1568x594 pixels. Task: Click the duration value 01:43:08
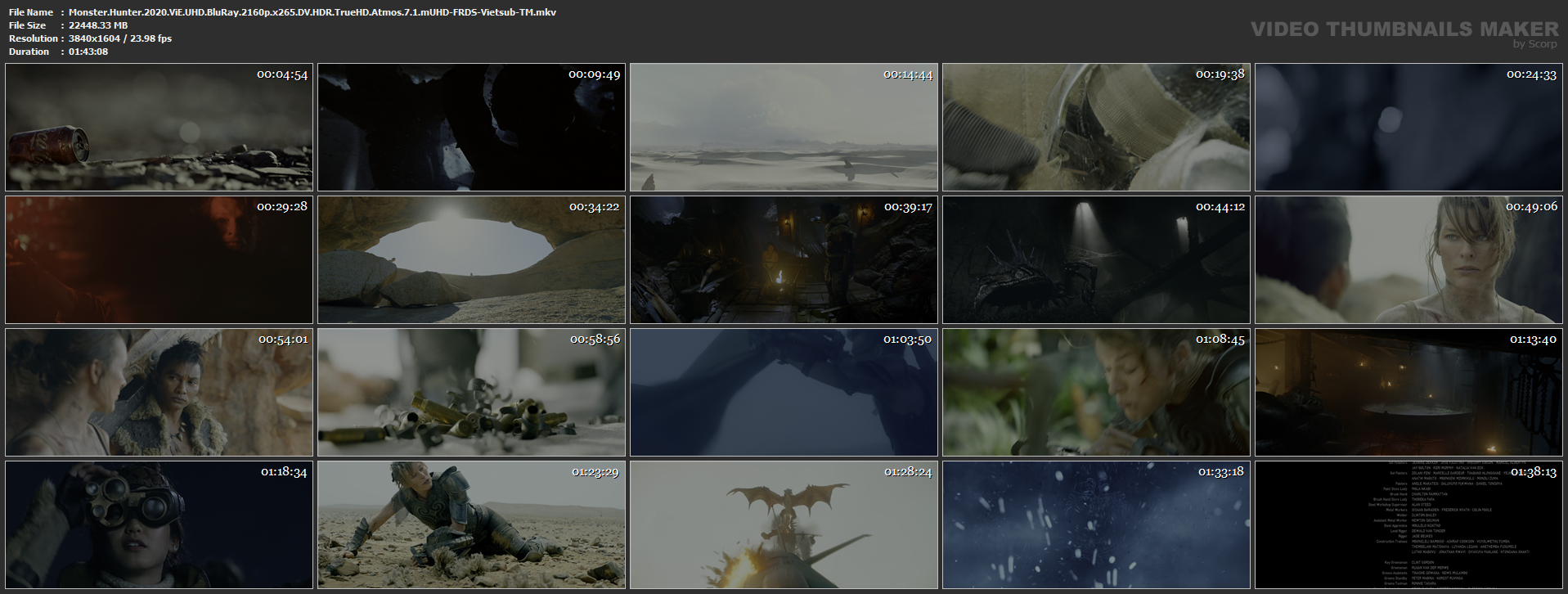click(88, 52)
